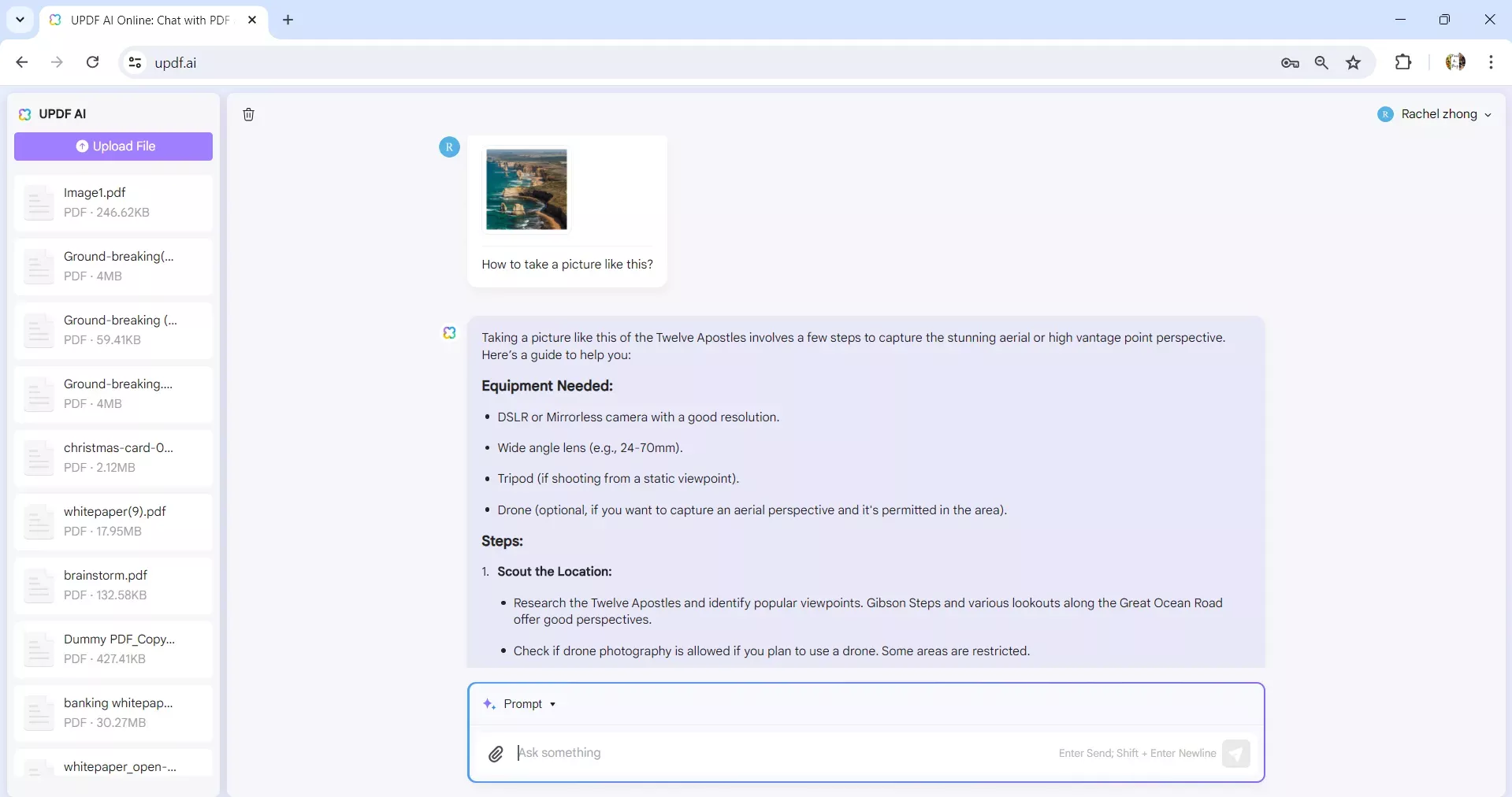Open whitepaper_open-... file
Image resolution: width=1512 pixels, height=797 pixels.
(x=113, y=763)
